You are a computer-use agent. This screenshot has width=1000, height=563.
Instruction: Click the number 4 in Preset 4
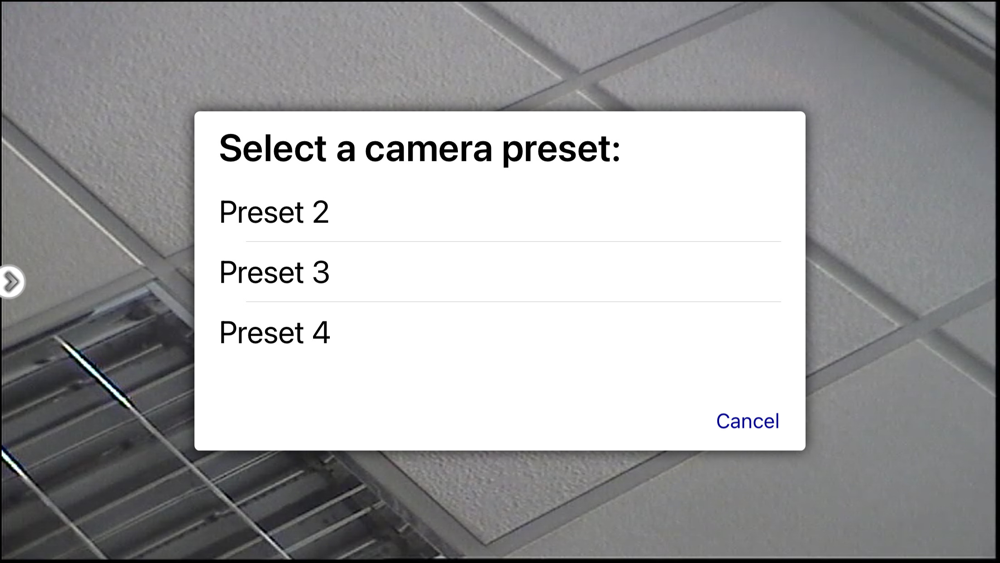tap(320, 332)
